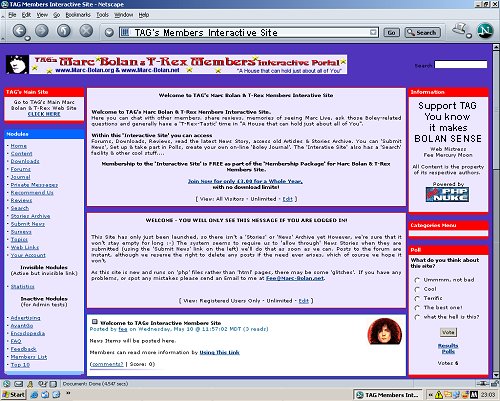View poll Results link
This screenshot has width=500, height=401.
tap(448, 346)
